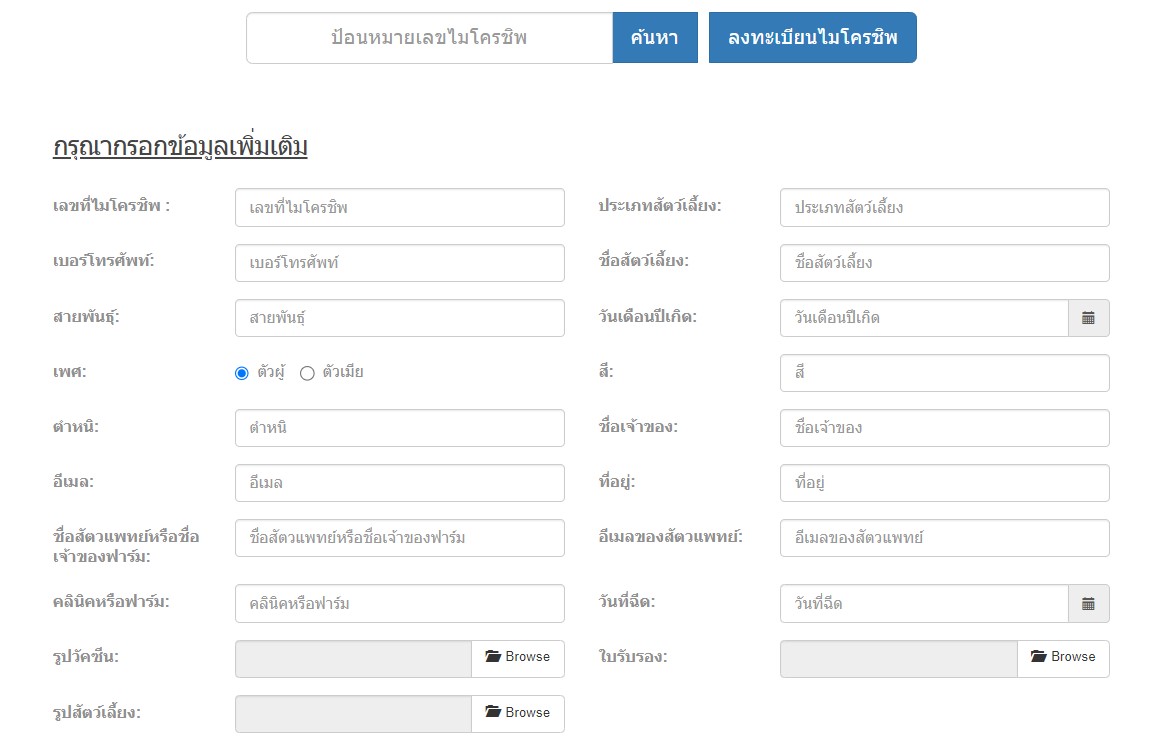The width and height of the screenshot is (1173, 747).
Task: Open calendar icon for วันที่ฉีด field
Action: click(1088, 604)
